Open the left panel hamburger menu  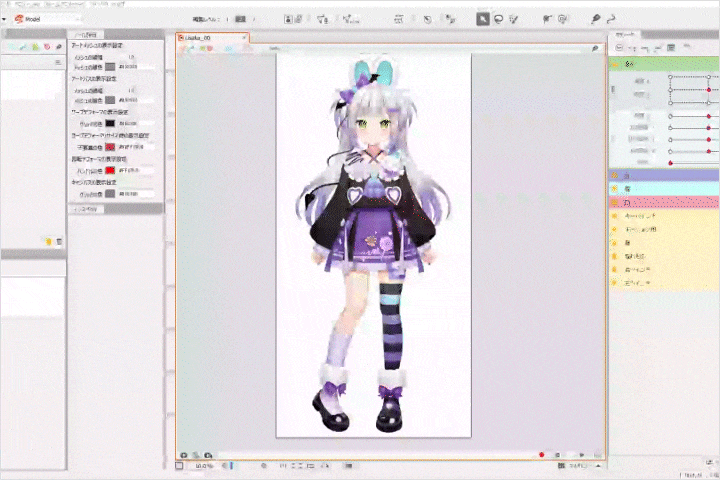(x=58, y=62)
